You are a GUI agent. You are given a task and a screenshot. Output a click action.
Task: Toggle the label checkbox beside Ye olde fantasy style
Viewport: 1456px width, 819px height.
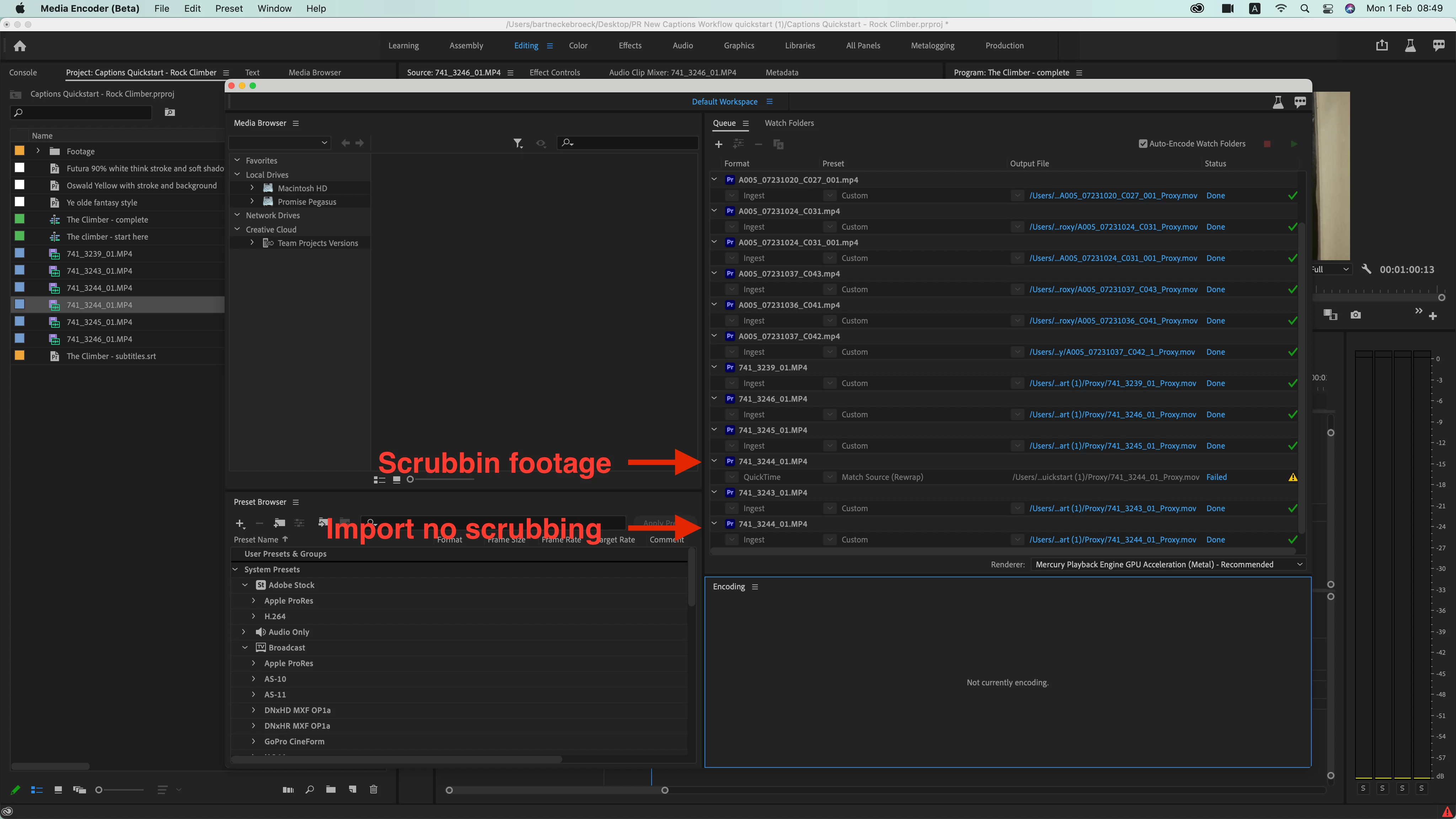point(20,202)
